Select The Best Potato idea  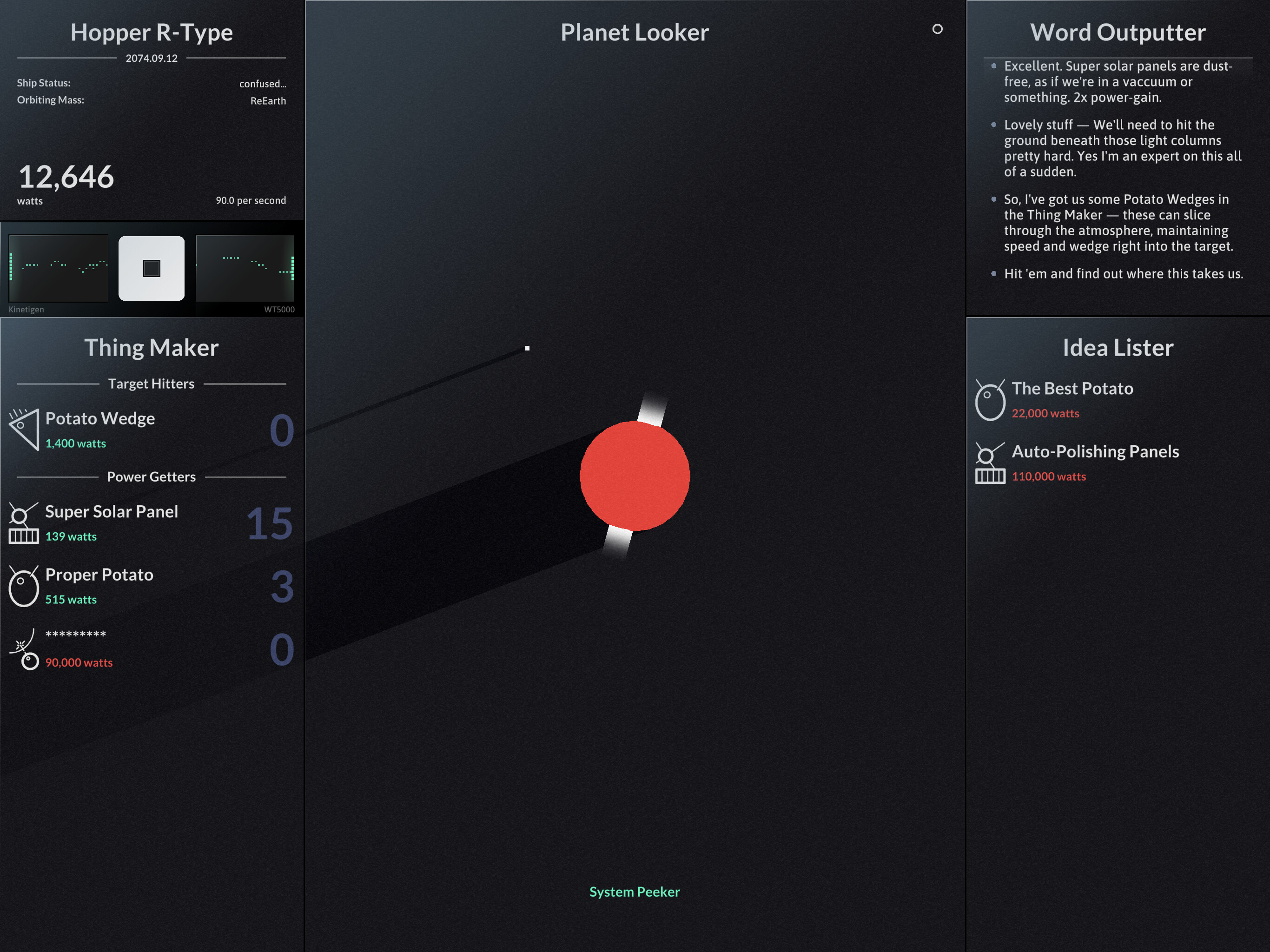pos(1072,389)
